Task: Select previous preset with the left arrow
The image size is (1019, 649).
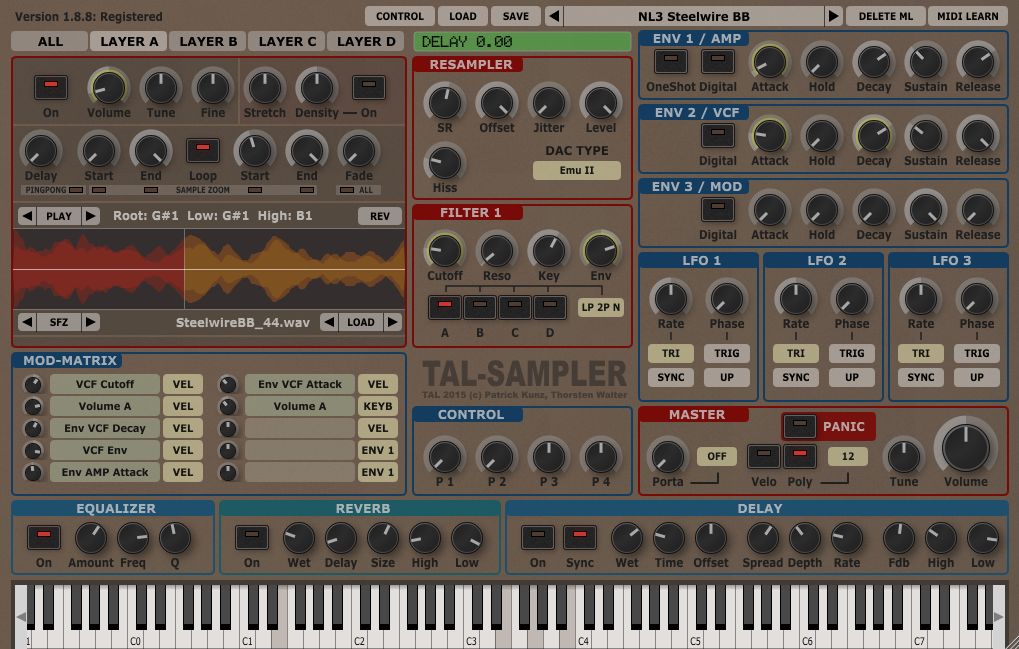Action: [x=554, y=16]
